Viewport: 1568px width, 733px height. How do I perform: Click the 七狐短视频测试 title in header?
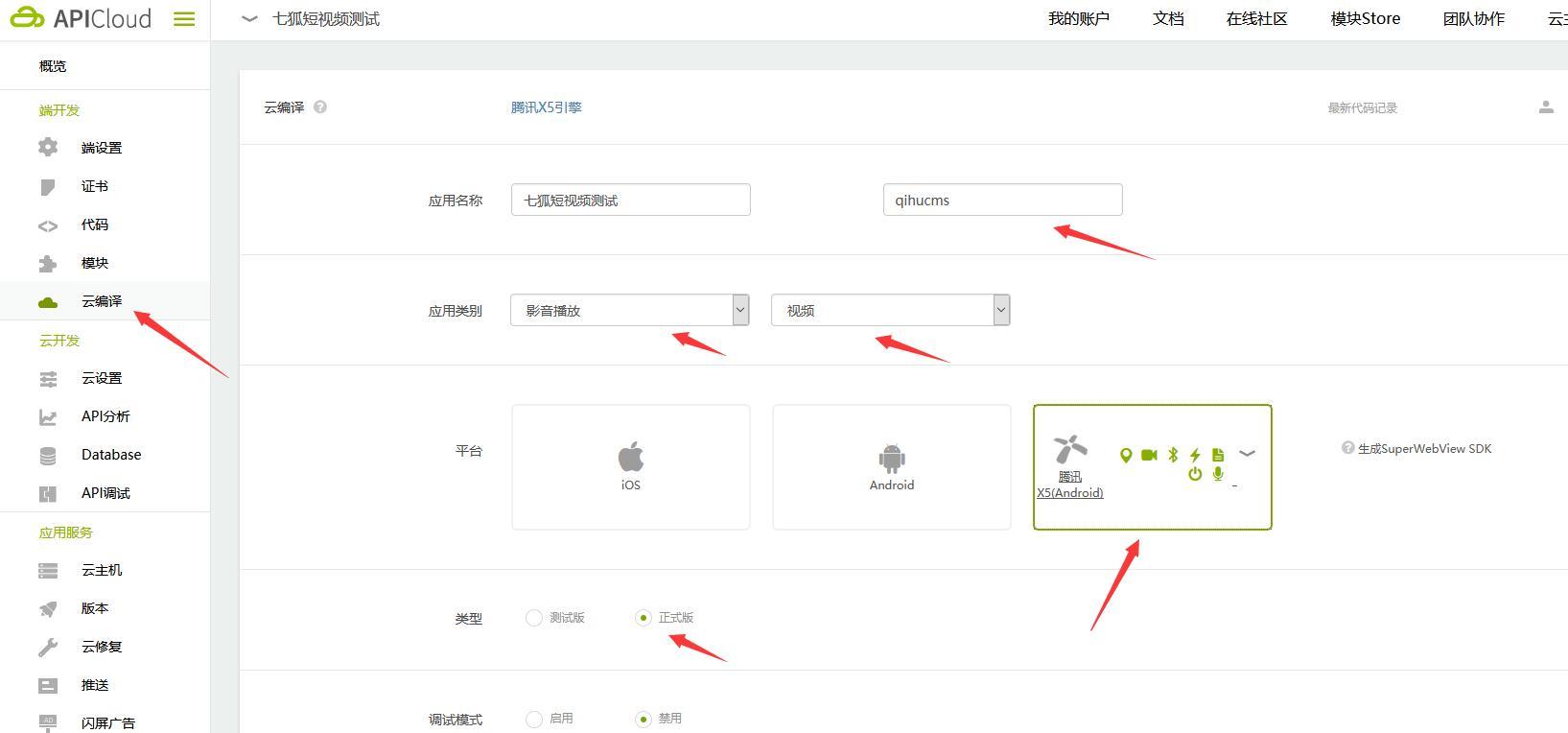coord(326,19)
